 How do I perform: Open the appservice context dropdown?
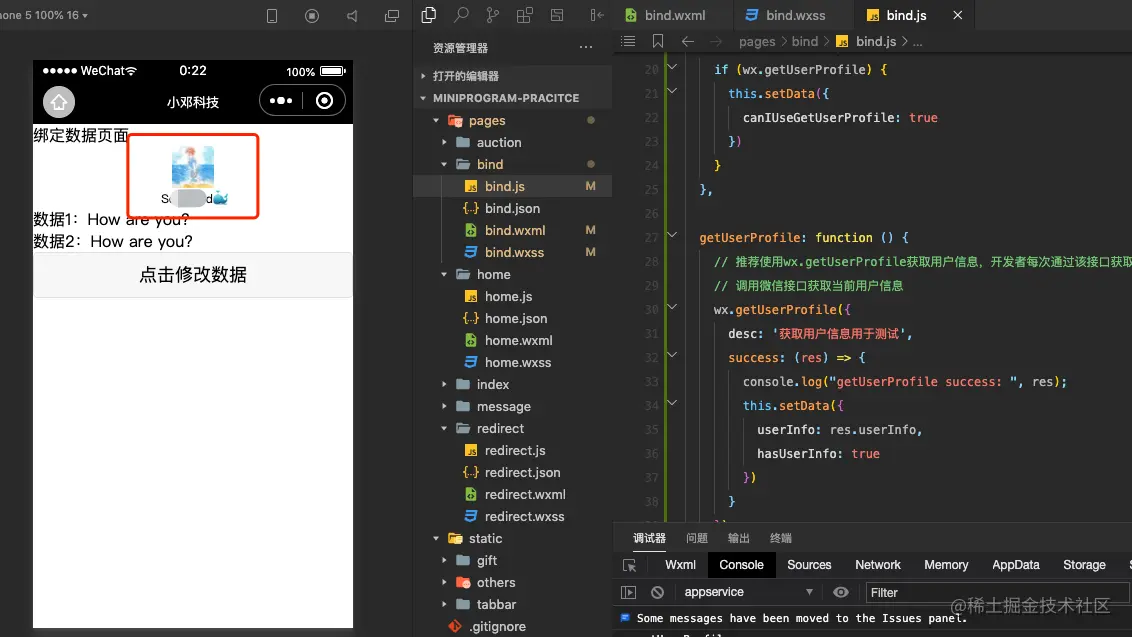(x=749, y=592)
